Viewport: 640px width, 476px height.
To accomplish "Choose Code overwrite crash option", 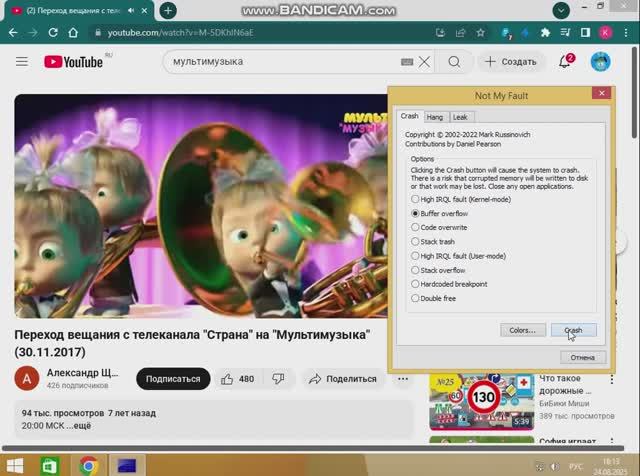I will pos(439,227).
